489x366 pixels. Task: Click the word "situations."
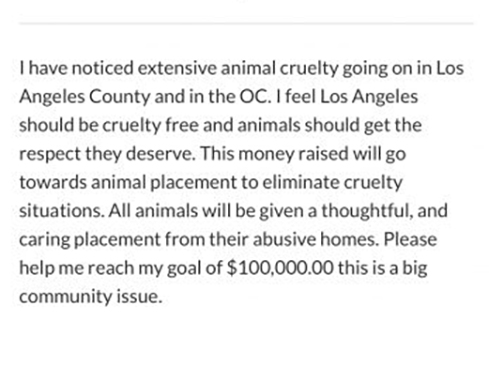62,211
